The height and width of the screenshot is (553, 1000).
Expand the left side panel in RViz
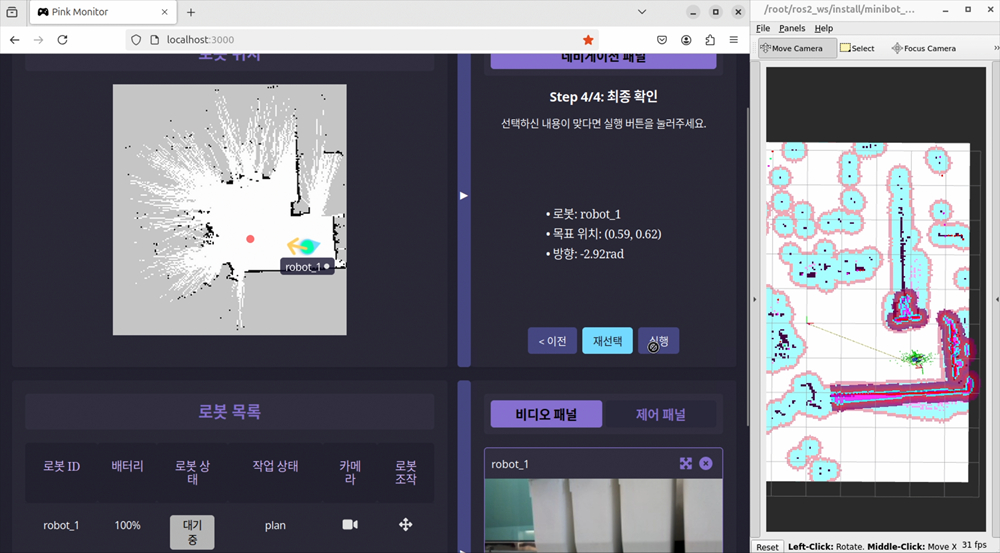(x=754, y=299)
